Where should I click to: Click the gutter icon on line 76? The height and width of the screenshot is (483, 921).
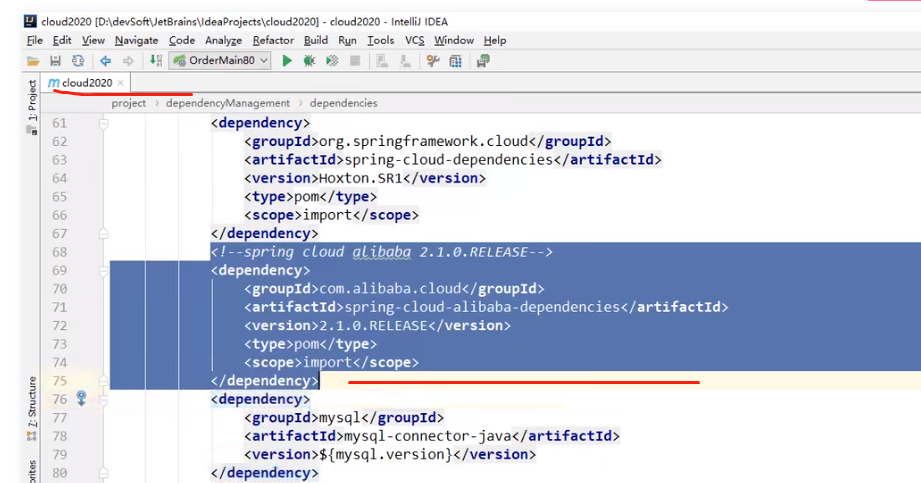pyautogui.click(x=81, y=398)
